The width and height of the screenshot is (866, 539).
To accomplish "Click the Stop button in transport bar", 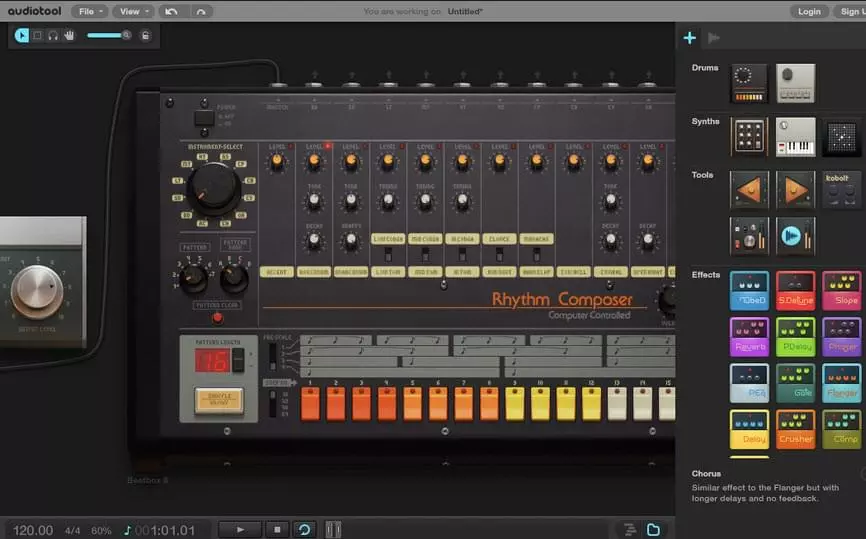I will [277, 530].
